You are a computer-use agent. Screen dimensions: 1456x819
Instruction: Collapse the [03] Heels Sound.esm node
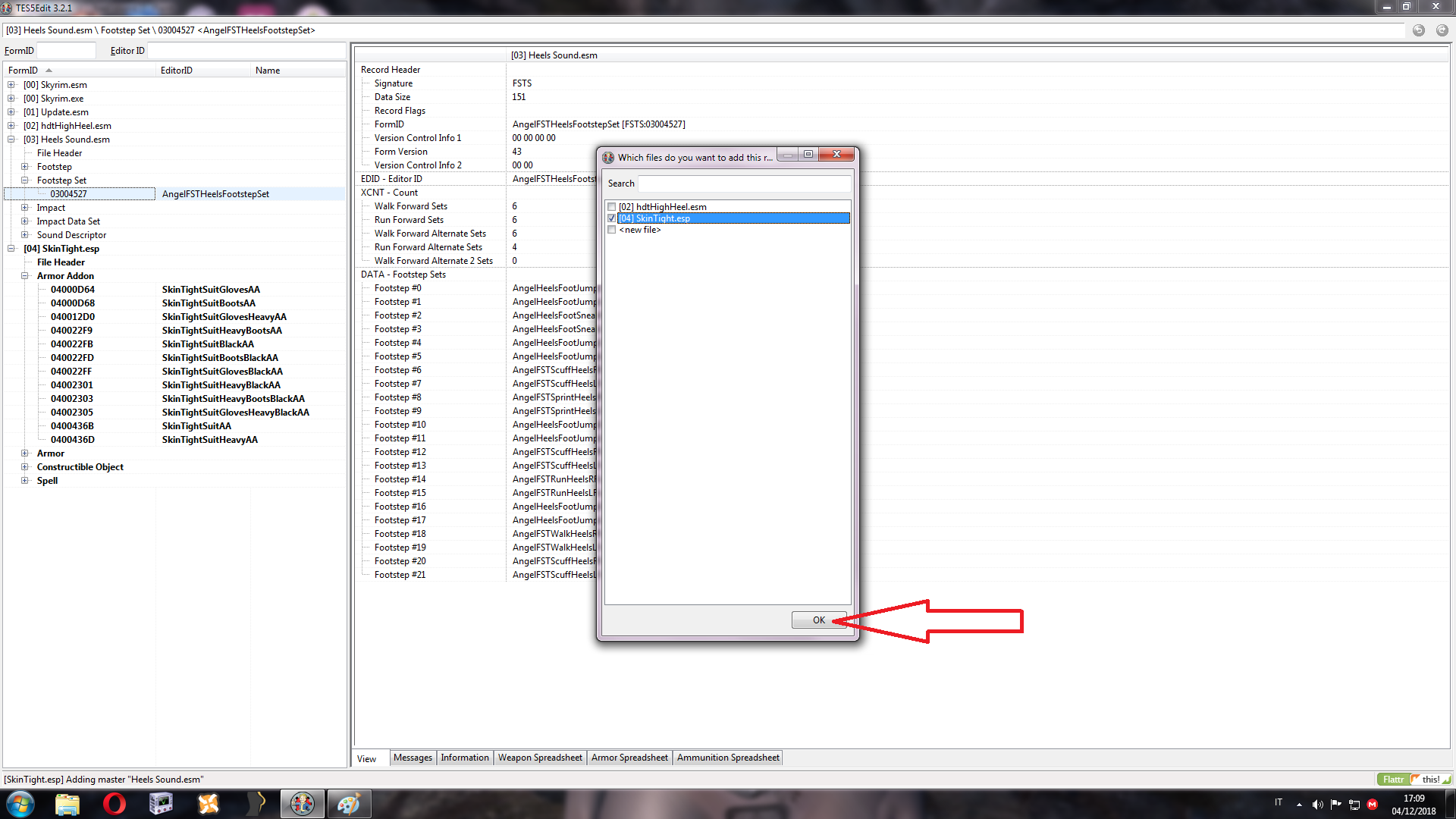(11, 140)
